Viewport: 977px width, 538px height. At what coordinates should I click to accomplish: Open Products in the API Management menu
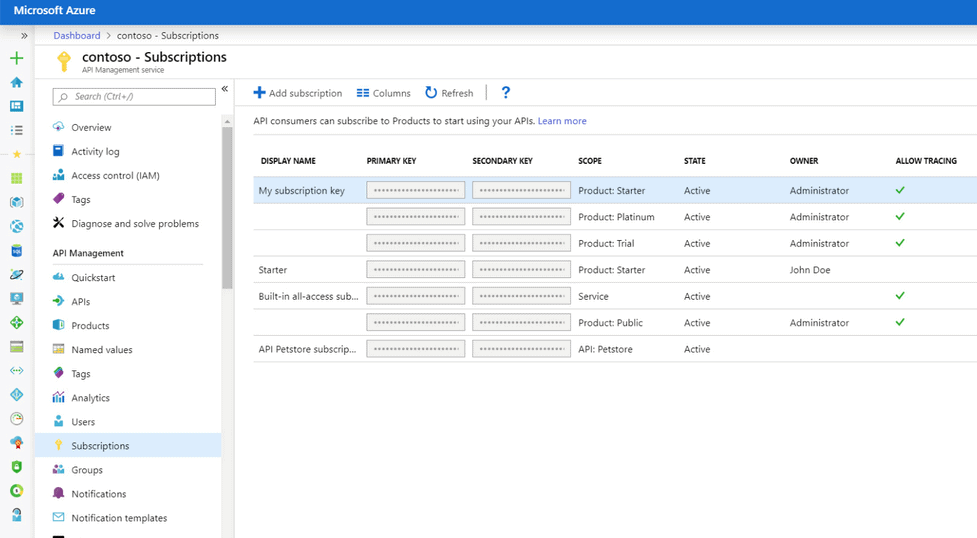pyautogui.click(x=90, y=326)
